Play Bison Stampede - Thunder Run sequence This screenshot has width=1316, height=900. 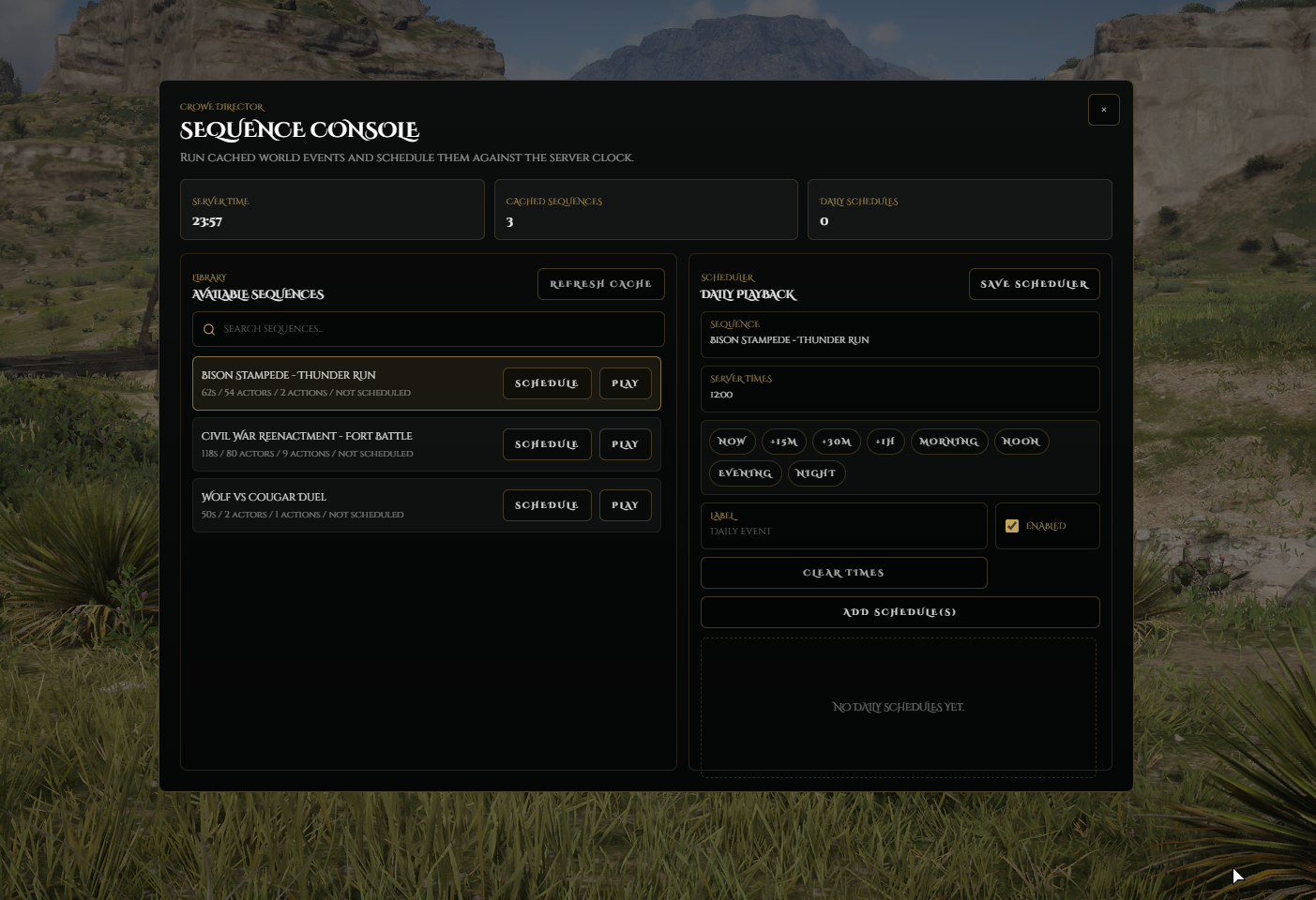pos(625,383)
